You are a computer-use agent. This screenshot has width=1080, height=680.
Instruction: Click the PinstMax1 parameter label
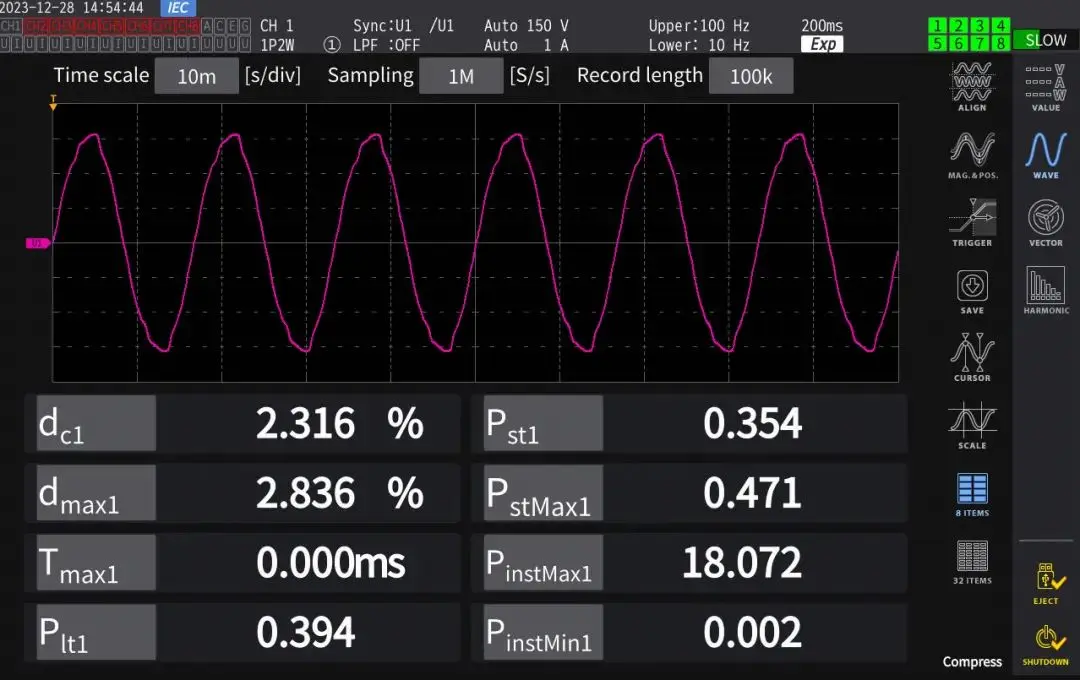542,563
